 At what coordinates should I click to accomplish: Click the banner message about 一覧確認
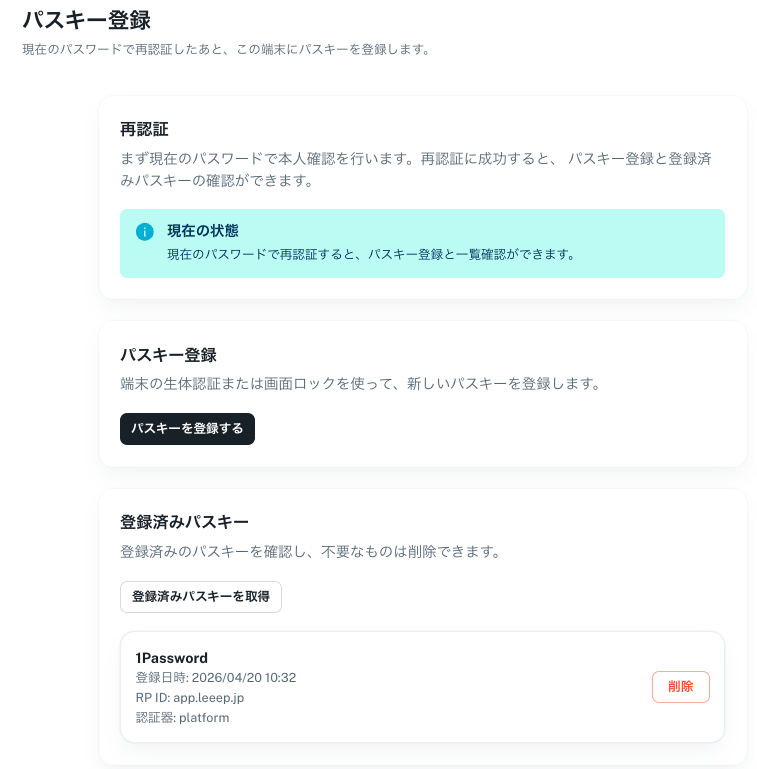click(371, 255)
